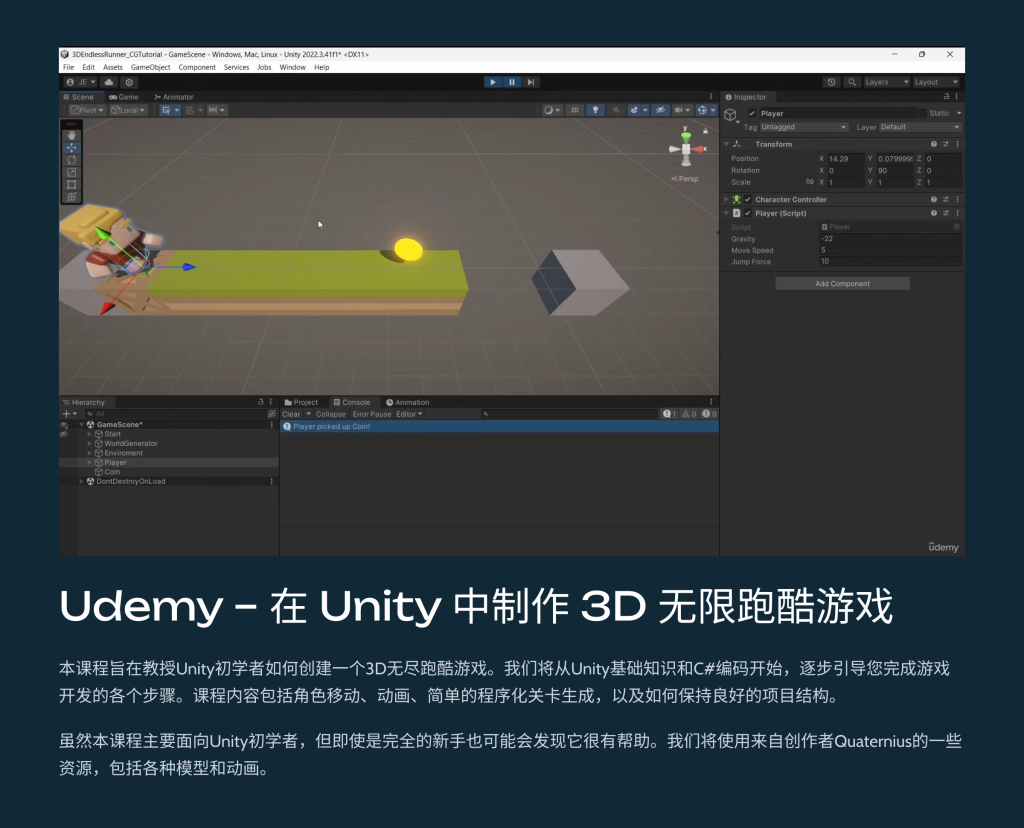
Task: Lock the Inspector panel
Action: [x=946, y=97]
